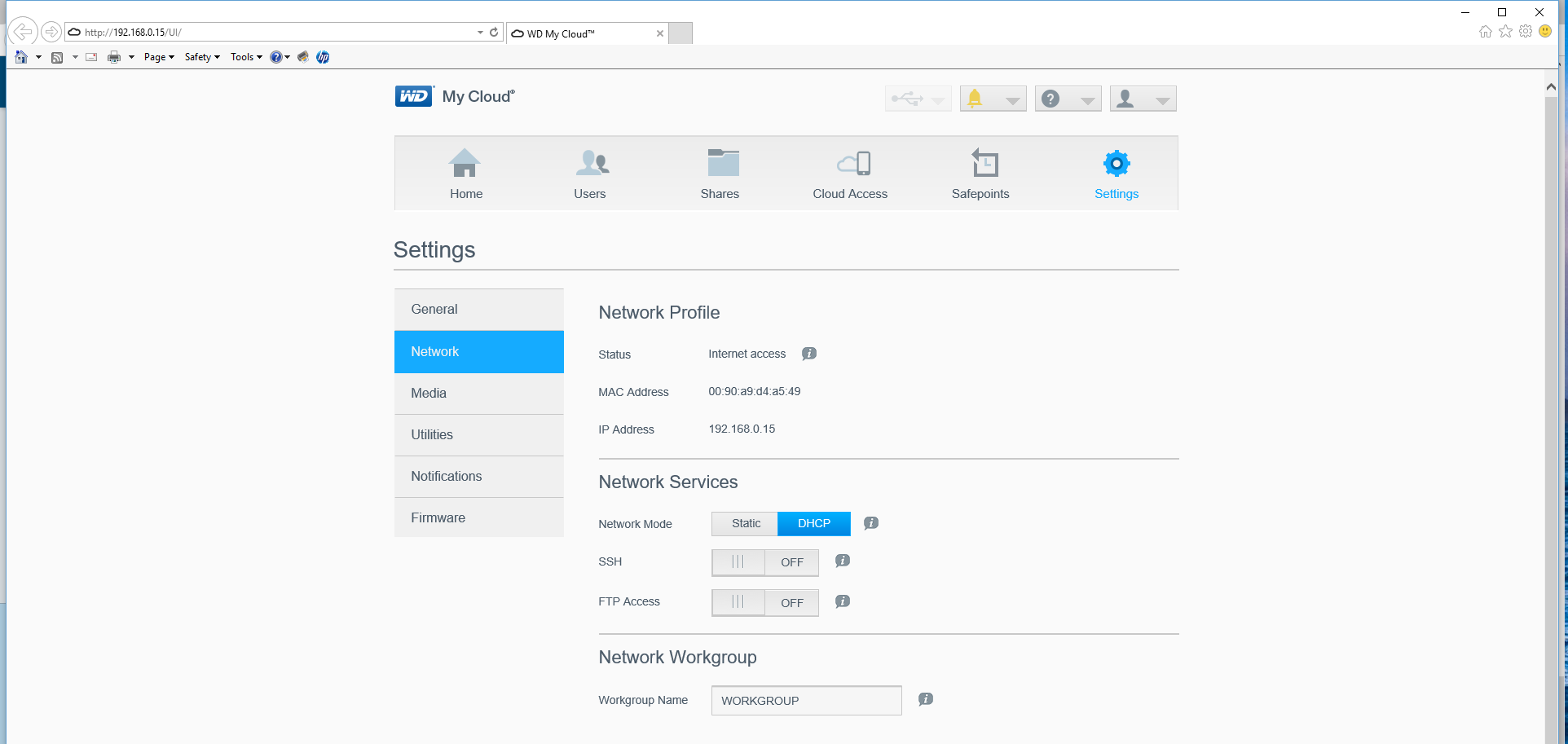The image size is (1568, 744).
Task: Select the WD My Cloud browser tab
Action: [587, 33]
